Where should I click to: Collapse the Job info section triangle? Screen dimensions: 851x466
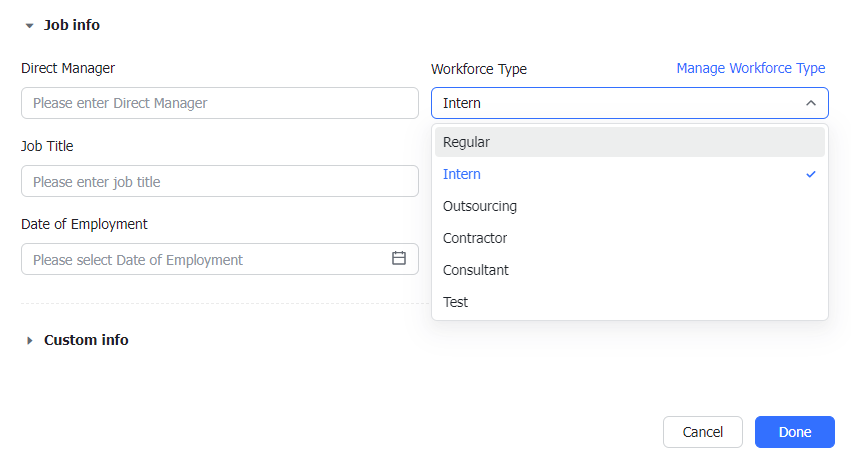[30, 26]
